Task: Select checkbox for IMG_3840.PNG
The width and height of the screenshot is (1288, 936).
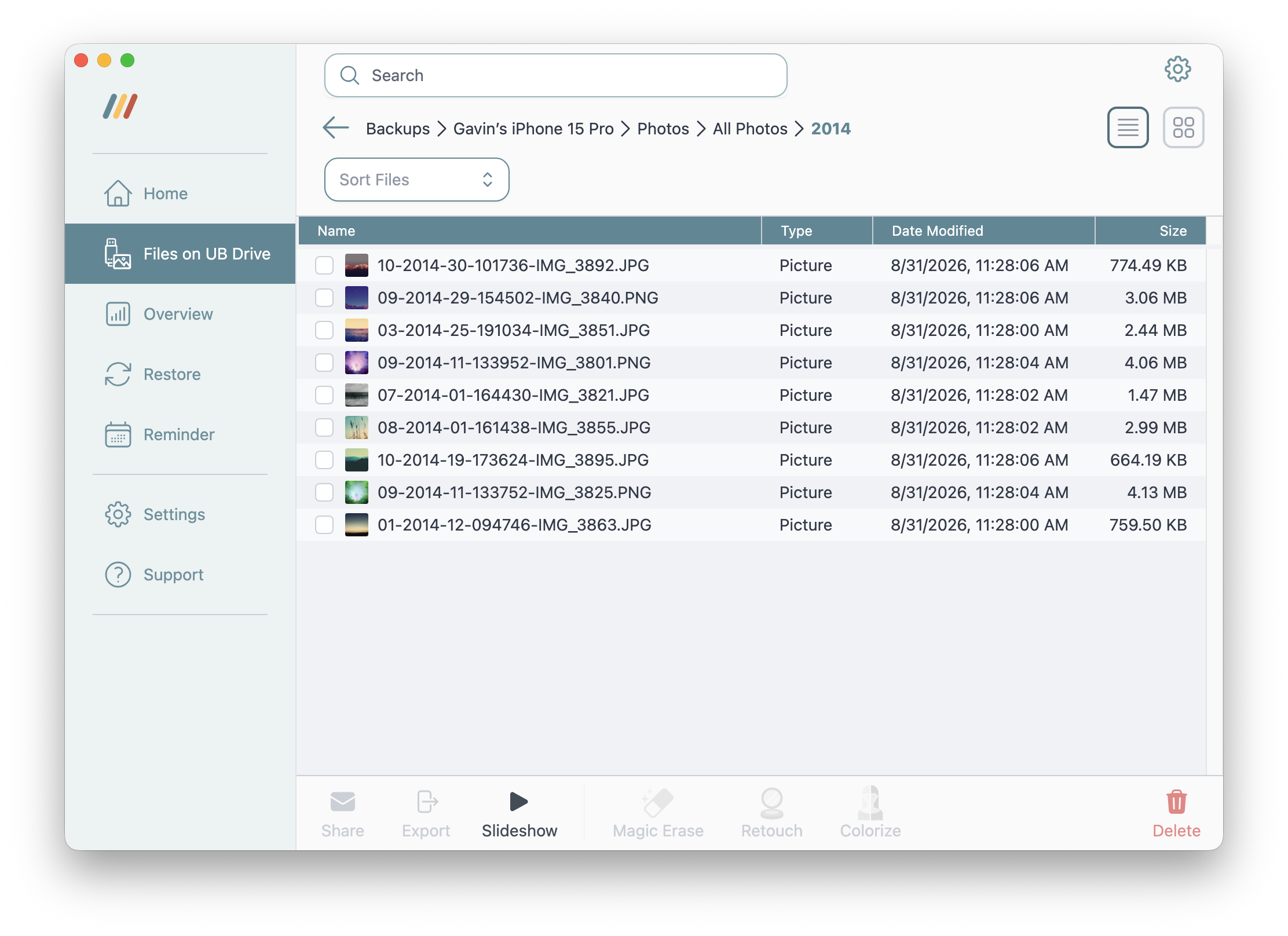Action: coord(324,298)
